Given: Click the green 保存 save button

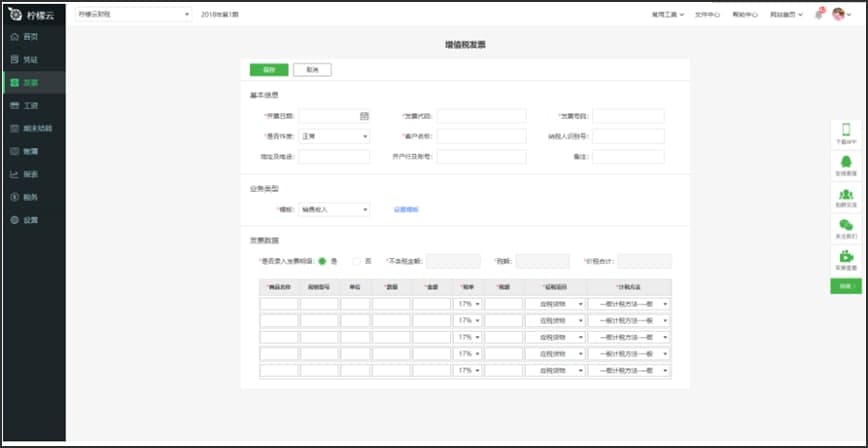Looking at the screenshot, I should (x=269, y=70).
